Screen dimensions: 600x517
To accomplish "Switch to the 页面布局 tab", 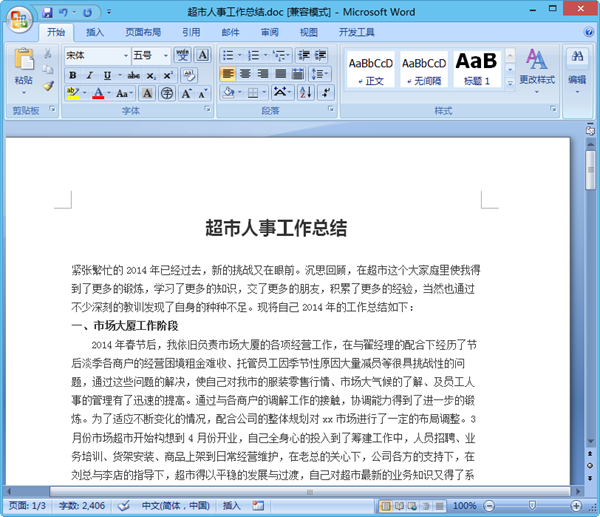I will point(143,33).
